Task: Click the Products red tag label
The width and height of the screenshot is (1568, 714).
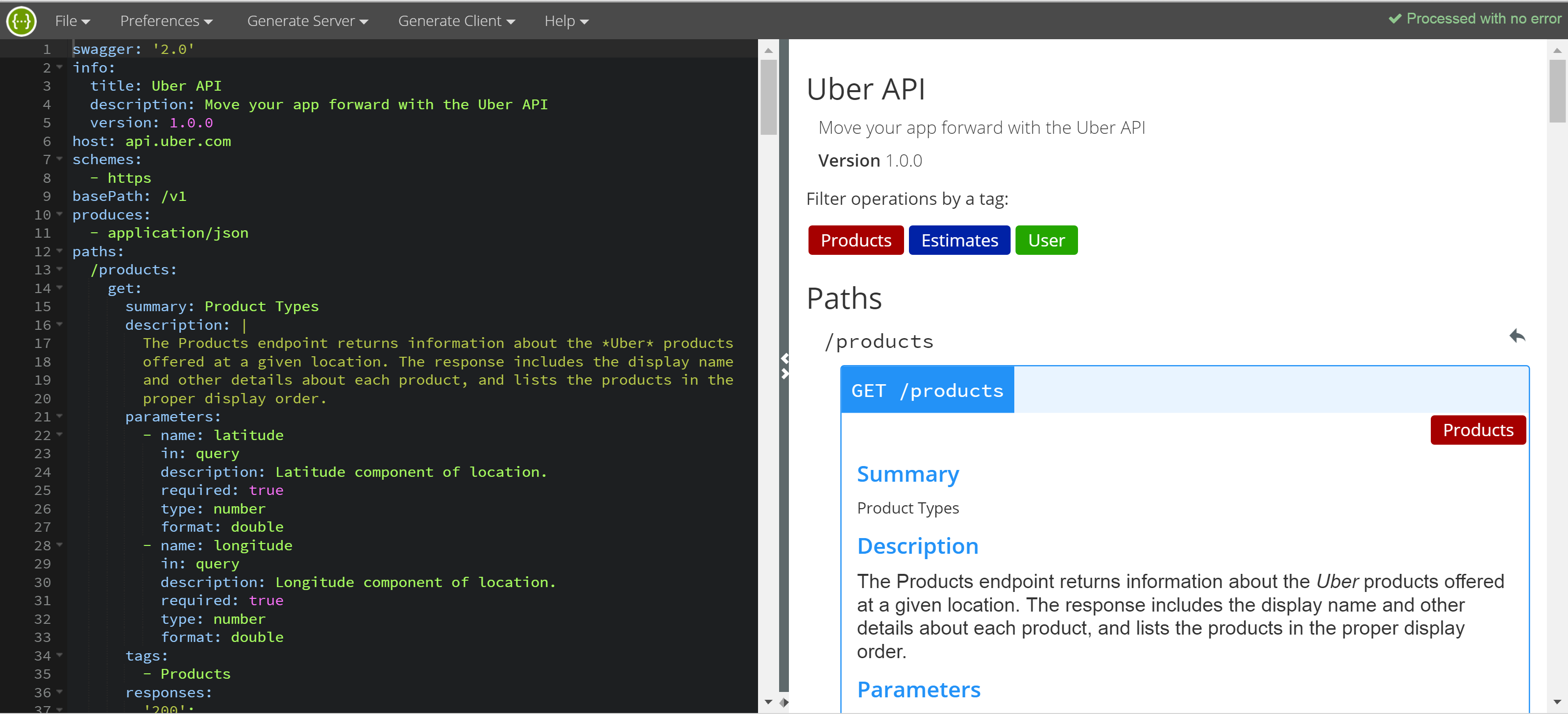Action: click(x=856, y=240)
